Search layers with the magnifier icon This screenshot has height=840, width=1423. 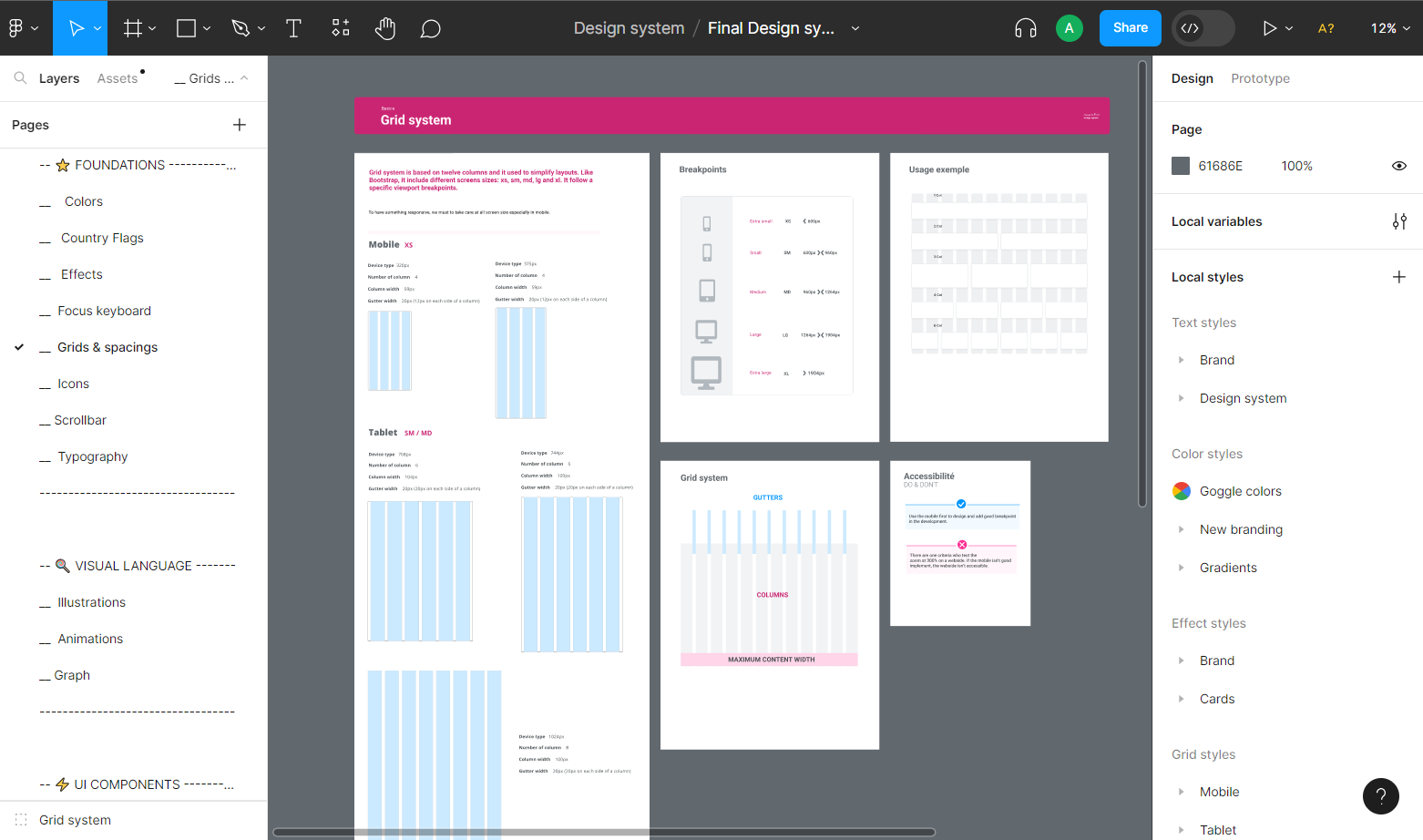pos(20,78)
